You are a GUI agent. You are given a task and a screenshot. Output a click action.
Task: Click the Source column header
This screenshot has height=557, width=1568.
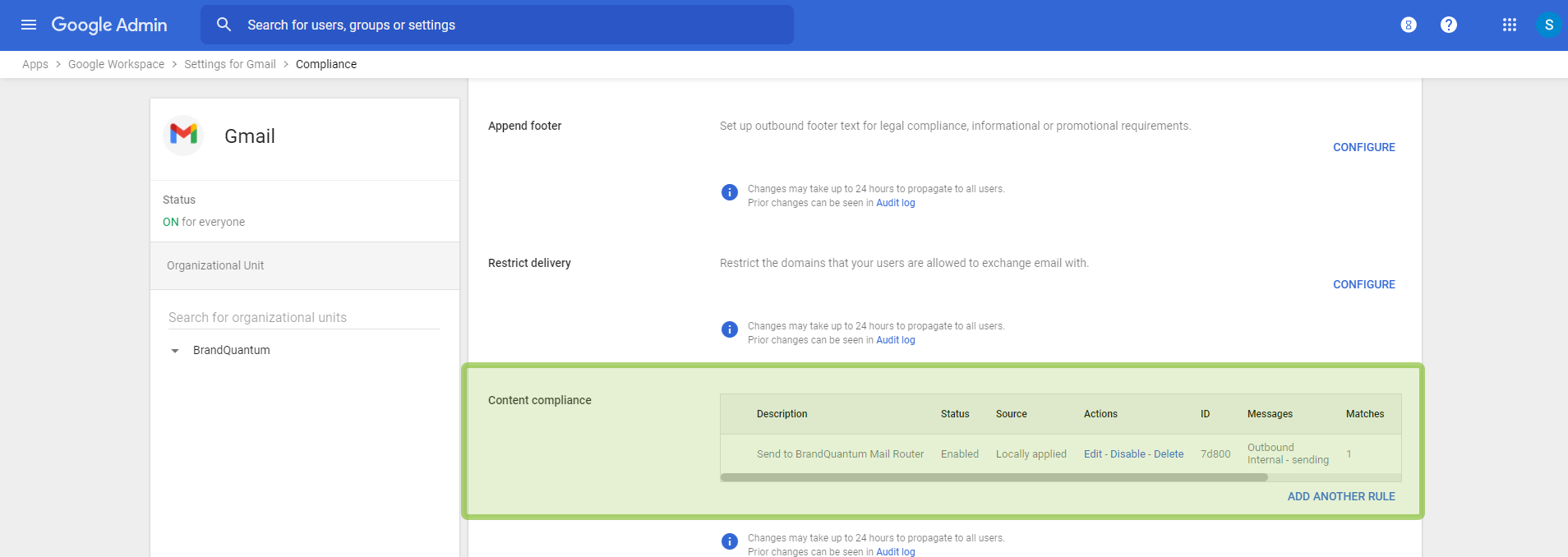[1012, 414]
